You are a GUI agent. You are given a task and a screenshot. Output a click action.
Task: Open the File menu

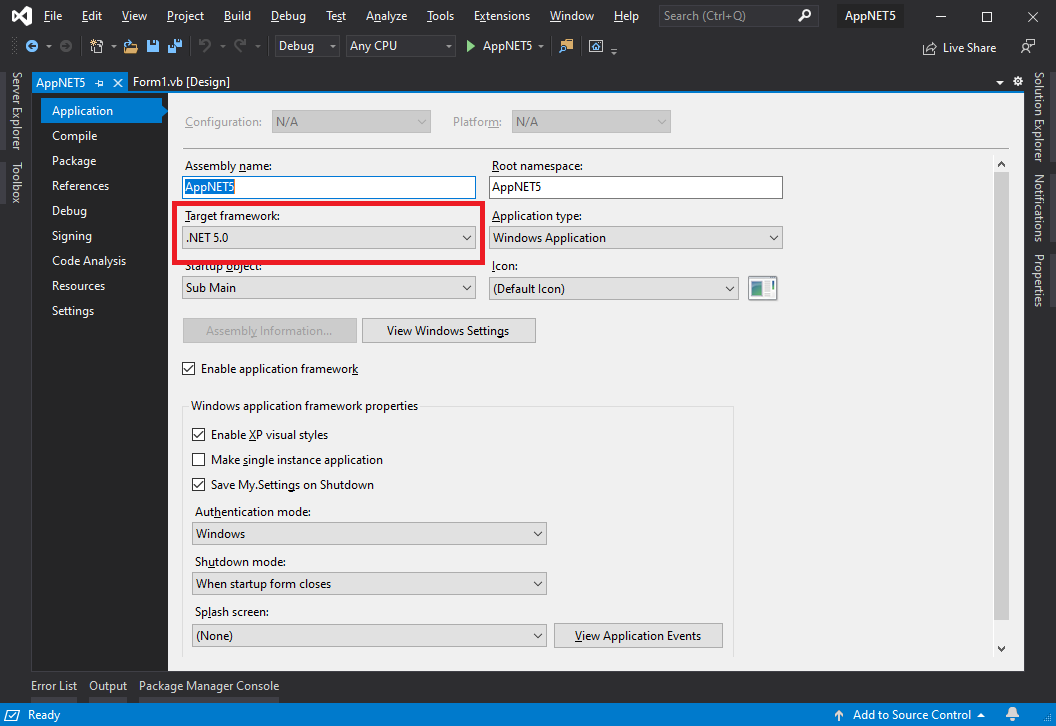click(53, 15)
